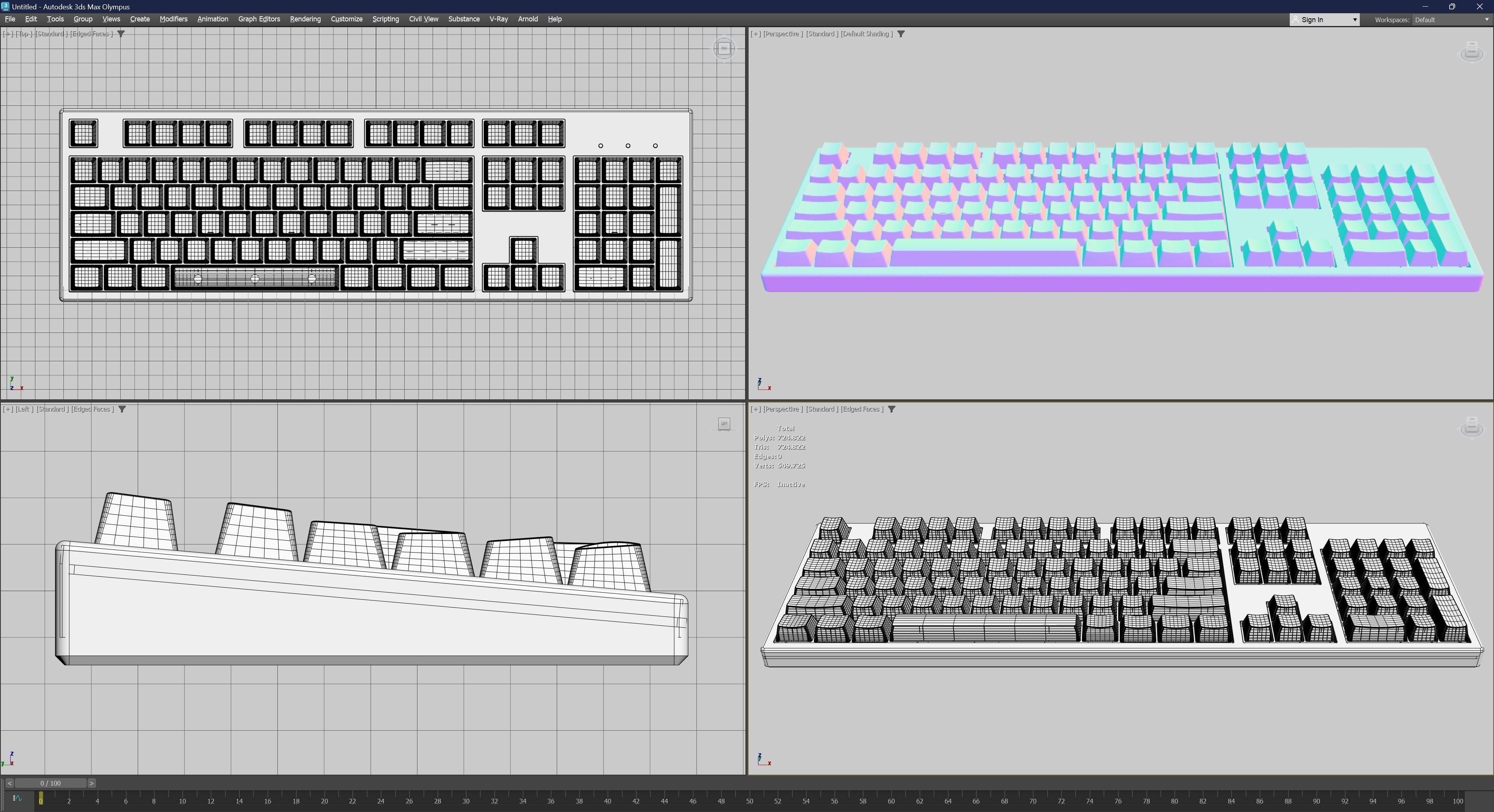Click frame 76 on the timeline ruler

pos(1118,801)
